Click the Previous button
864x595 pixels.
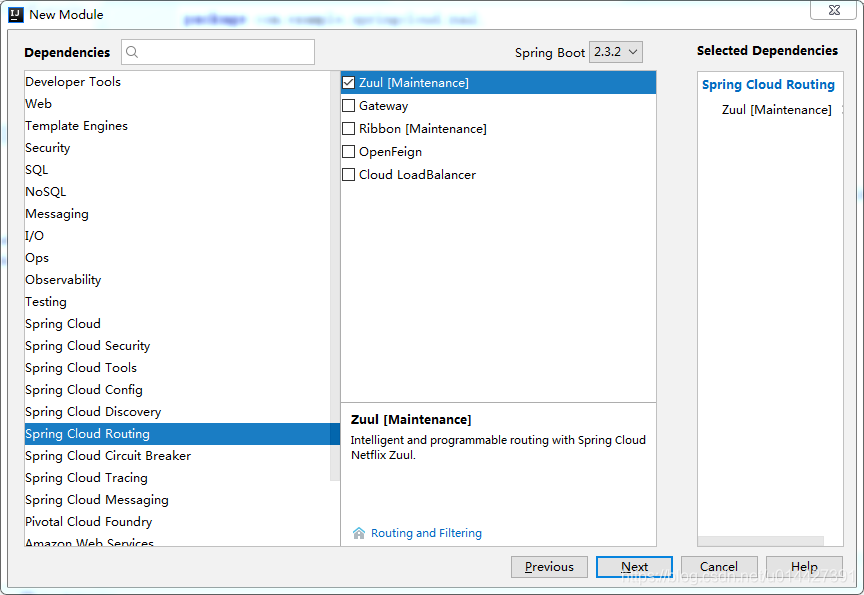tap(549, 567)
